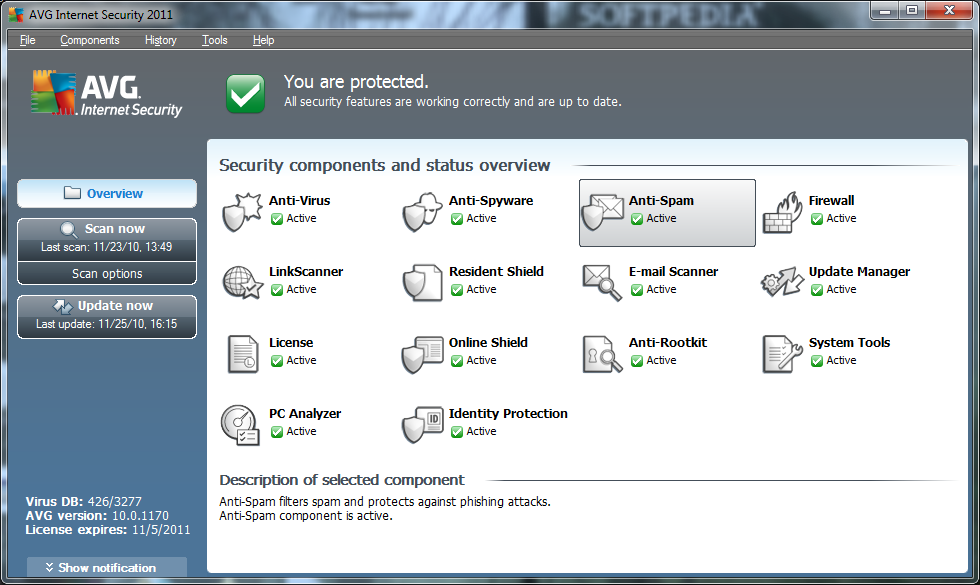Start a scan with Scan now
This screenshot has height=585, width=980.
point(106,227)
